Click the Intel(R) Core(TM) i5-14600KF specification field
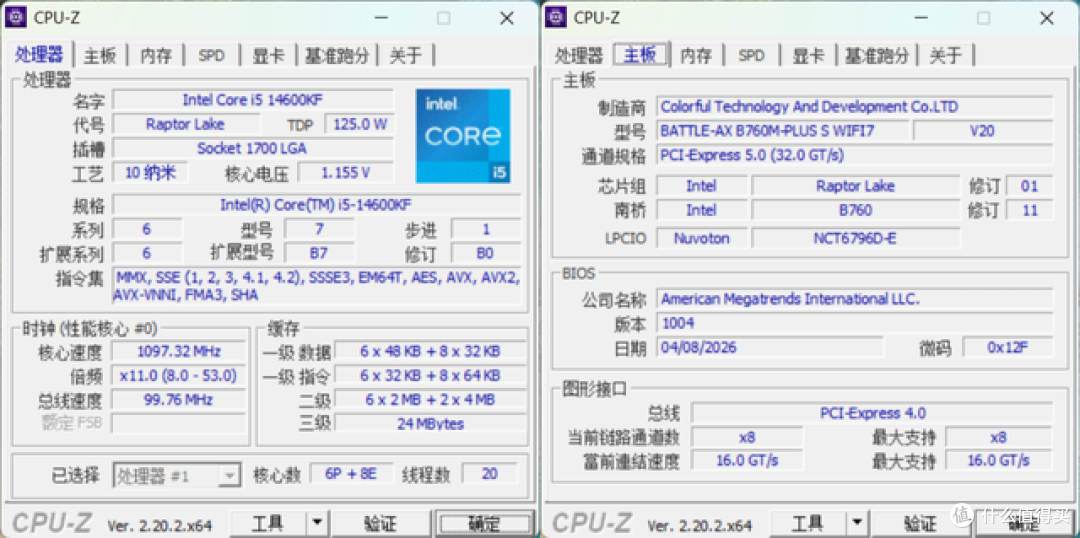This screenshot has width=1080, height=538. click(x=317, y=205)
